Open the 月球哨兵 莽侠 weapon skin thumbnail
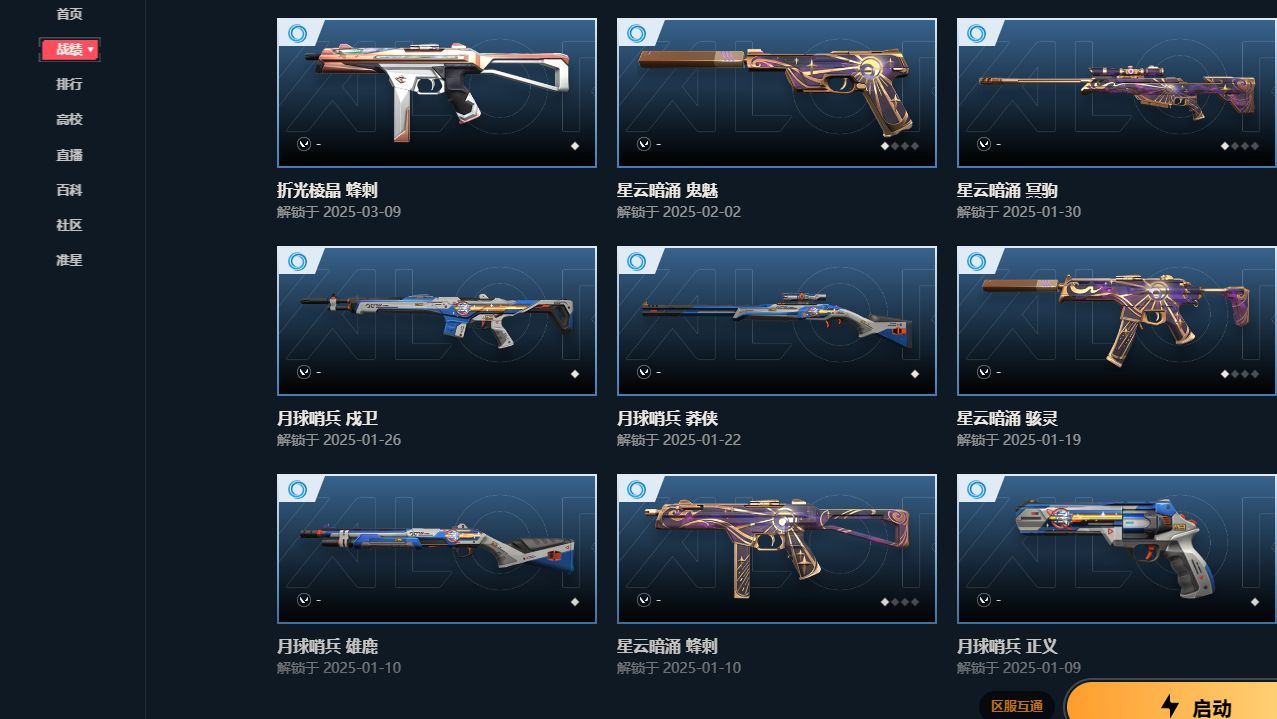The image size is (1277, 719). point(777,321)
